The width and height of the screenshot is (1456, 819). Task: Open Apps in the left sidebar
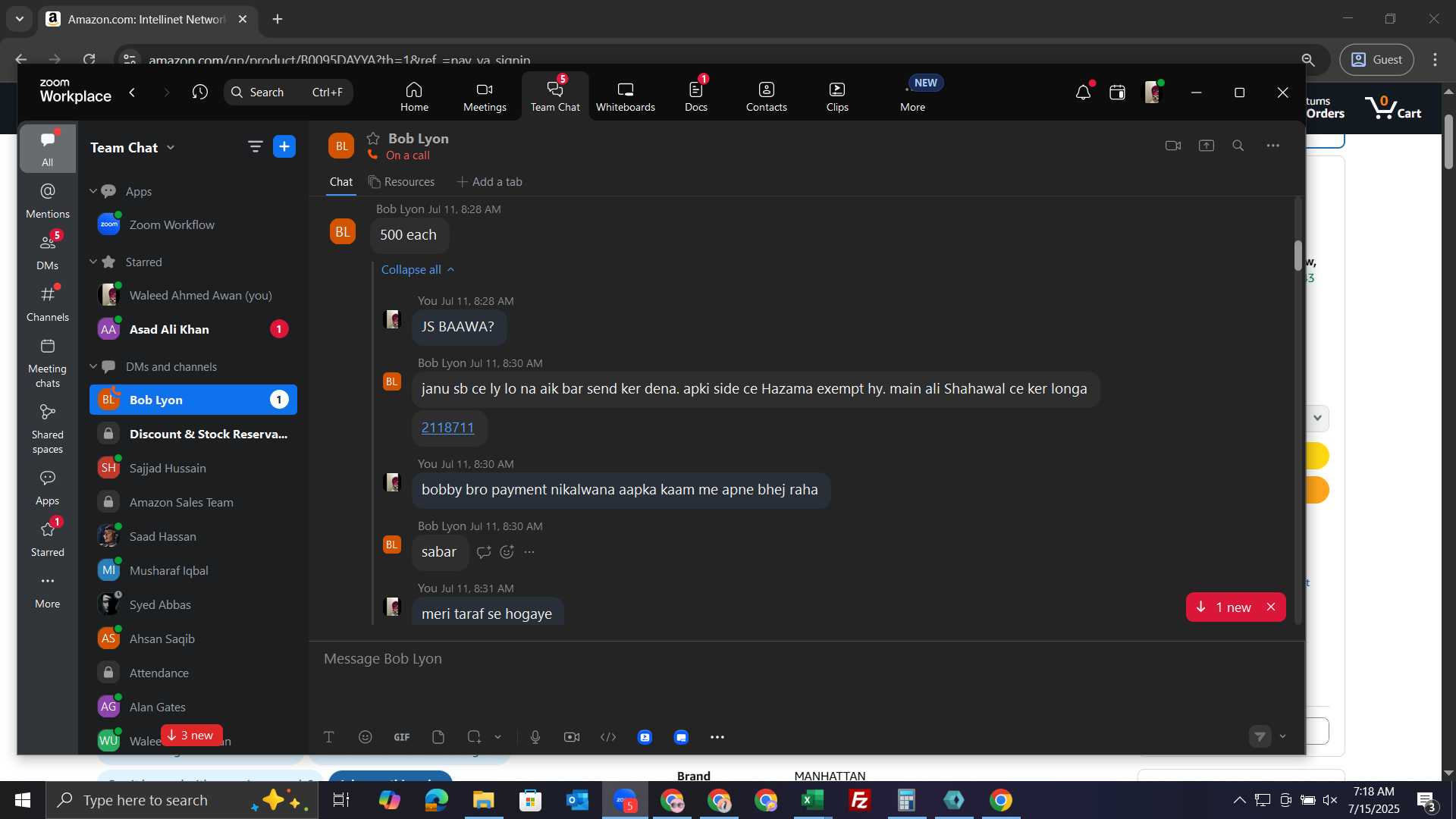click(x=47, y=488)
